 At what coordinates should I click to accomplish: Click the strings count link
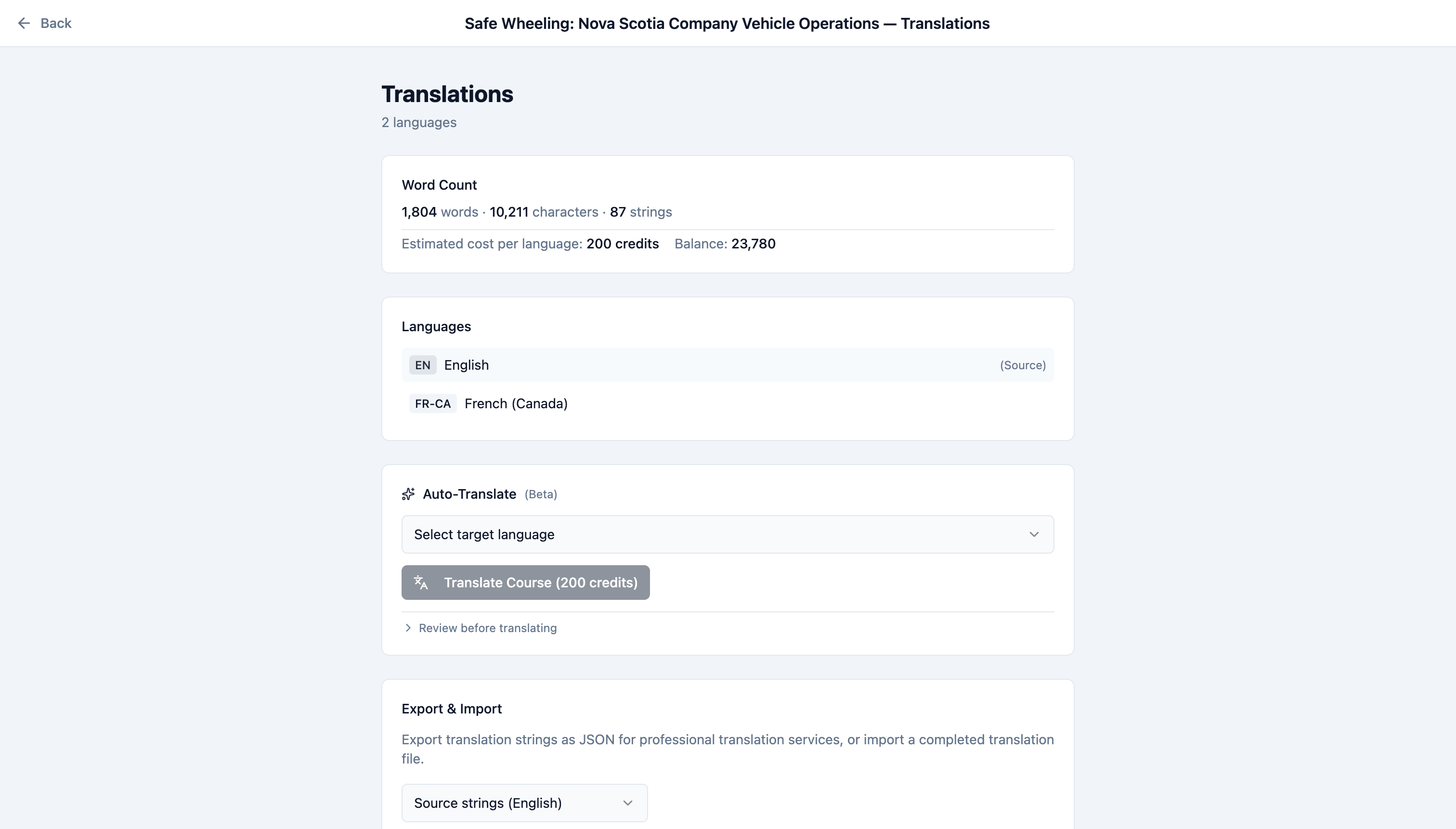(652, 212)
